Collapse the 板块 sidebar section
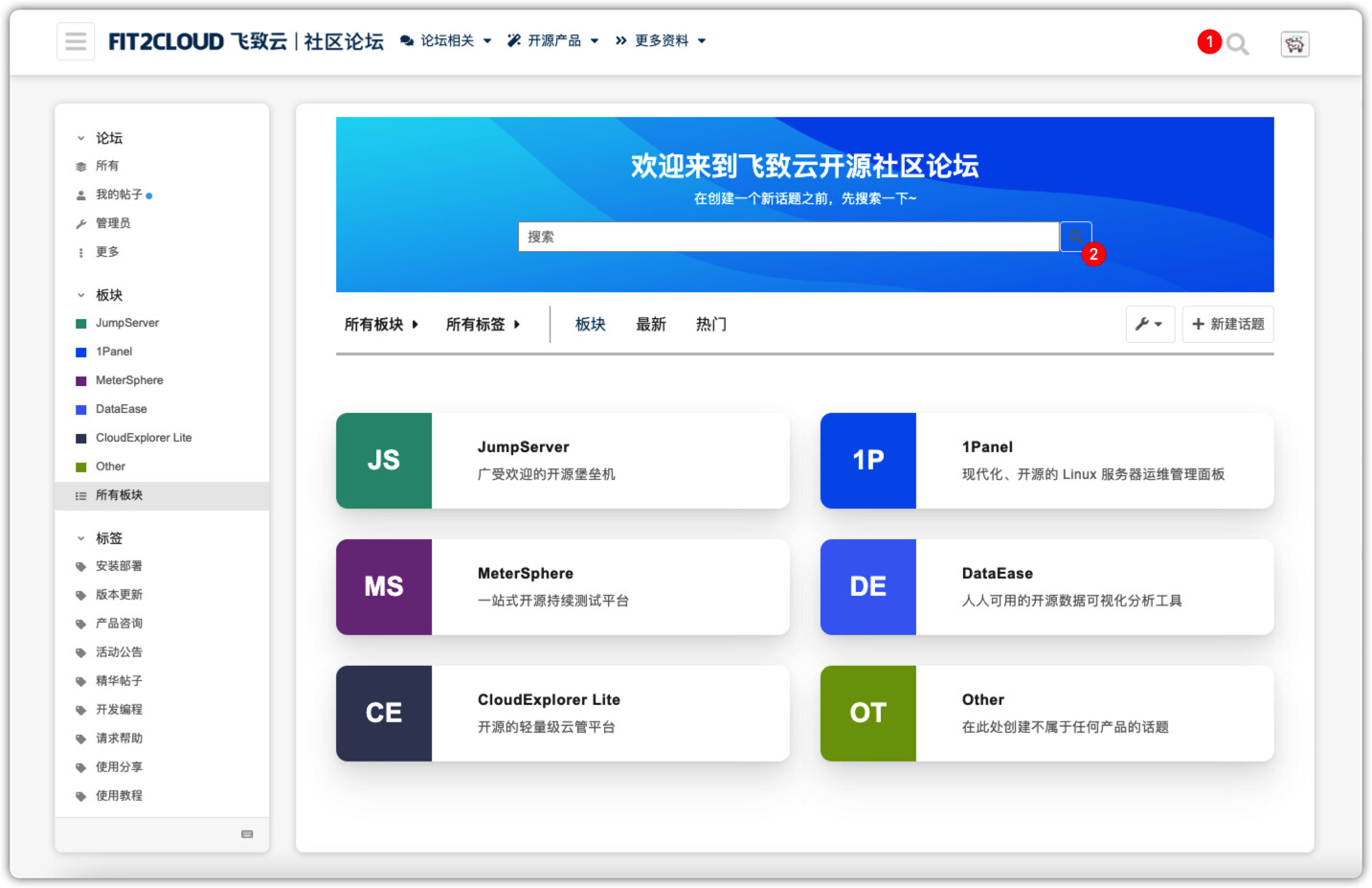 click(81, 294)
